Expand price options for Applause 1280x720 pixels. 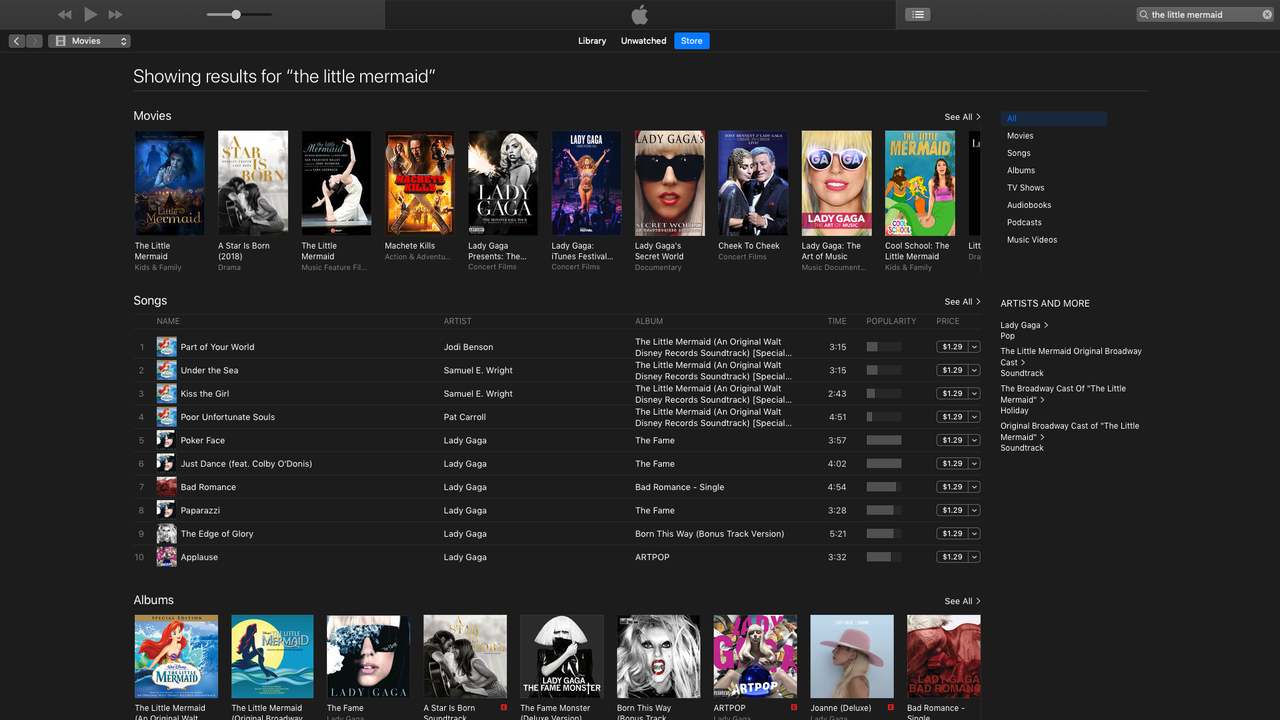point(974,557)
